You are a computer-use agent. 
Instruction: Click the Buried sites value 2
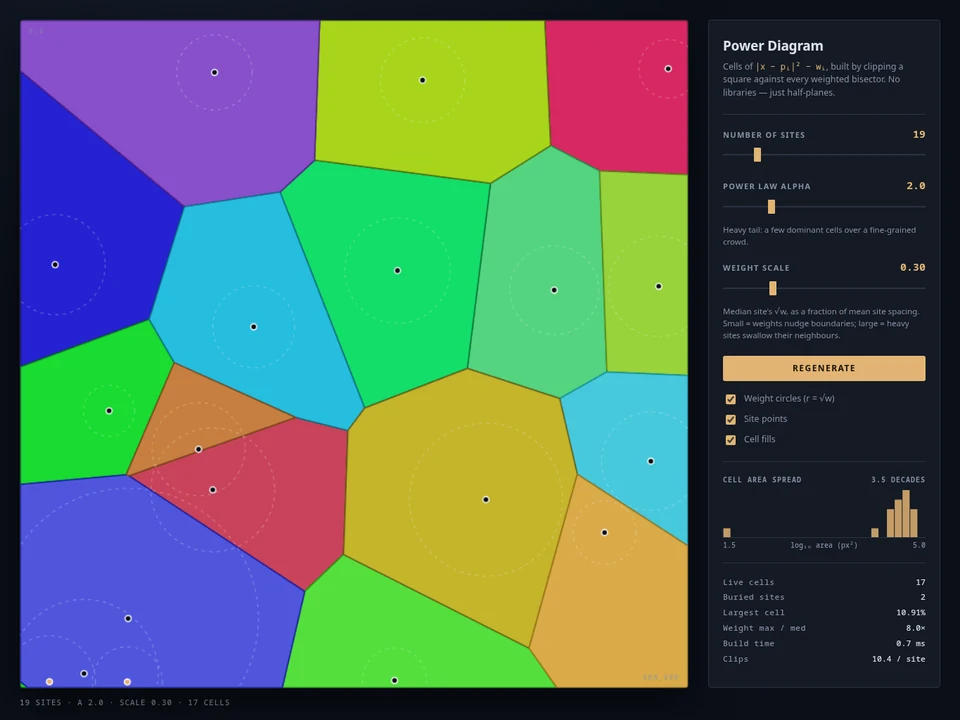(923, 597)
